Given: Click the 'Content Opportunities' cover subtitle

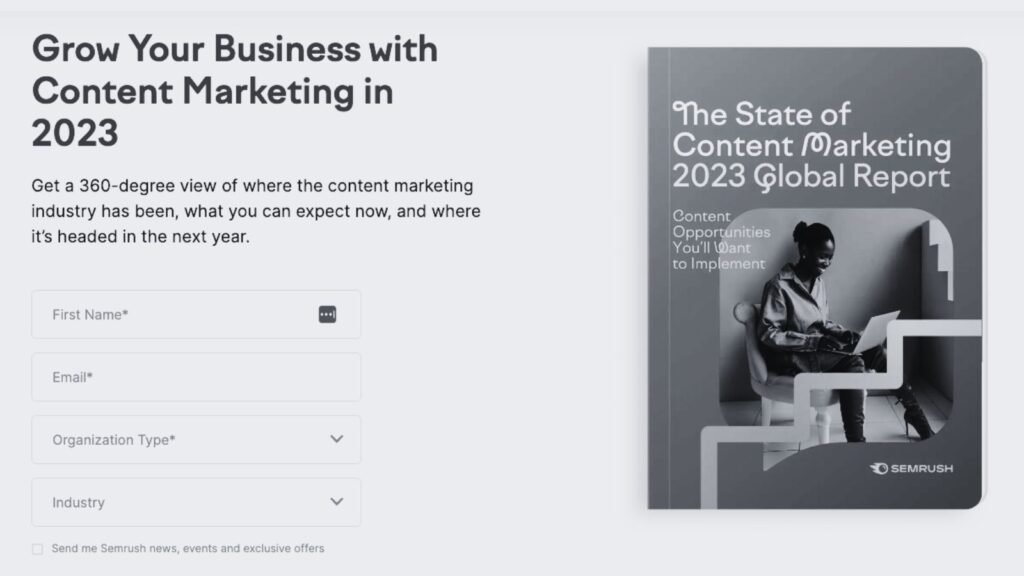Looking at the screenshot, I should pos(721,240).
